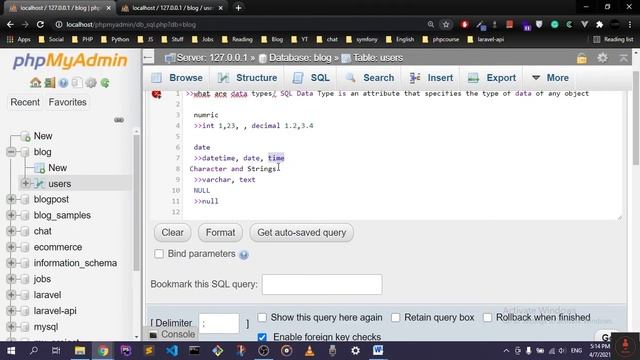The width and height of the screenshot is (640, 360).
Task: Collapse the top menu panel arrow icon
Action: pyautogui.click(x=623, y=58)
